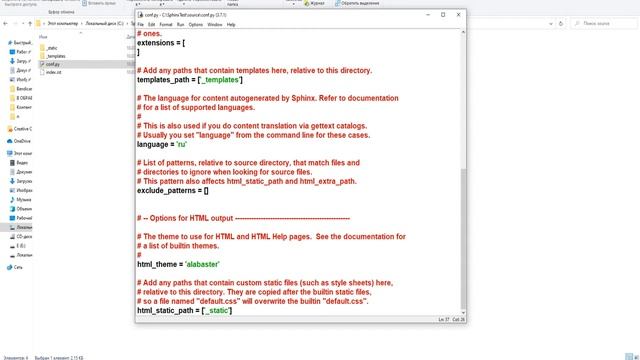
Task: Open recent locations dropdown in Explorer
Action: [23, 24]
